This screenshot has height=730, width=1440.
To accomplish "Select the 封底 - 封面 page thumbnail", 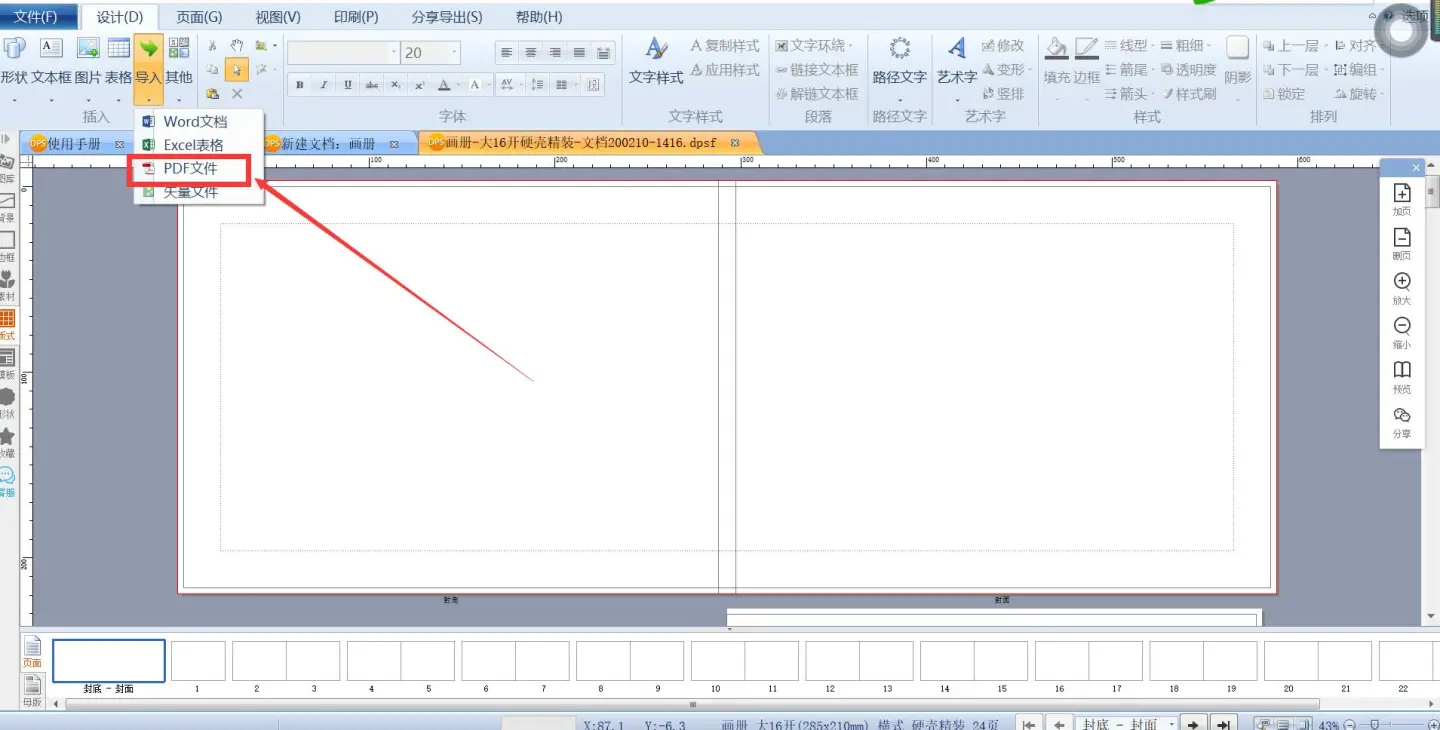I will click(109, 661).
